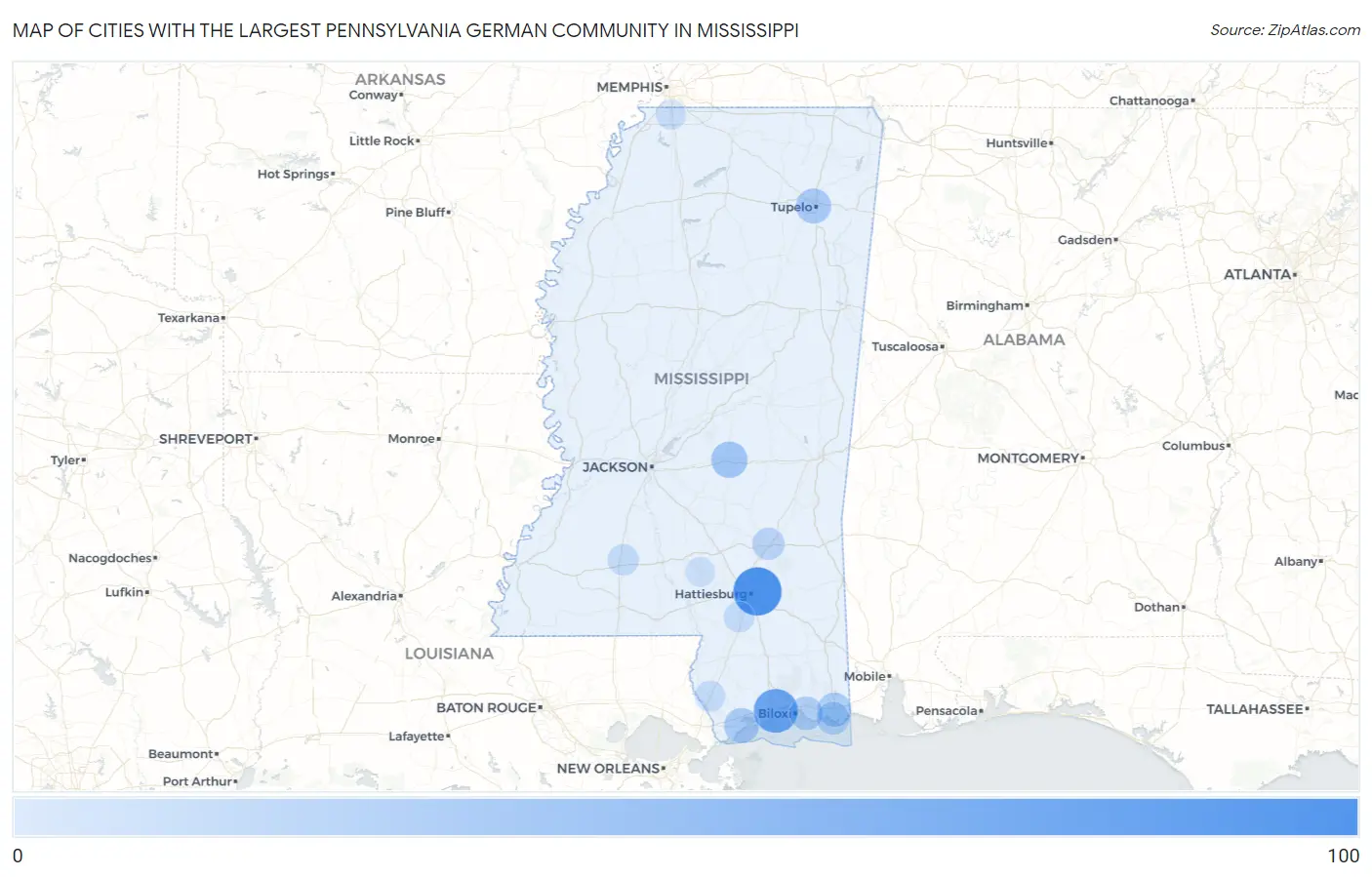This screenshot has height=877, width=1372.
Task: Click the map title heading
Action: point(406,30)
